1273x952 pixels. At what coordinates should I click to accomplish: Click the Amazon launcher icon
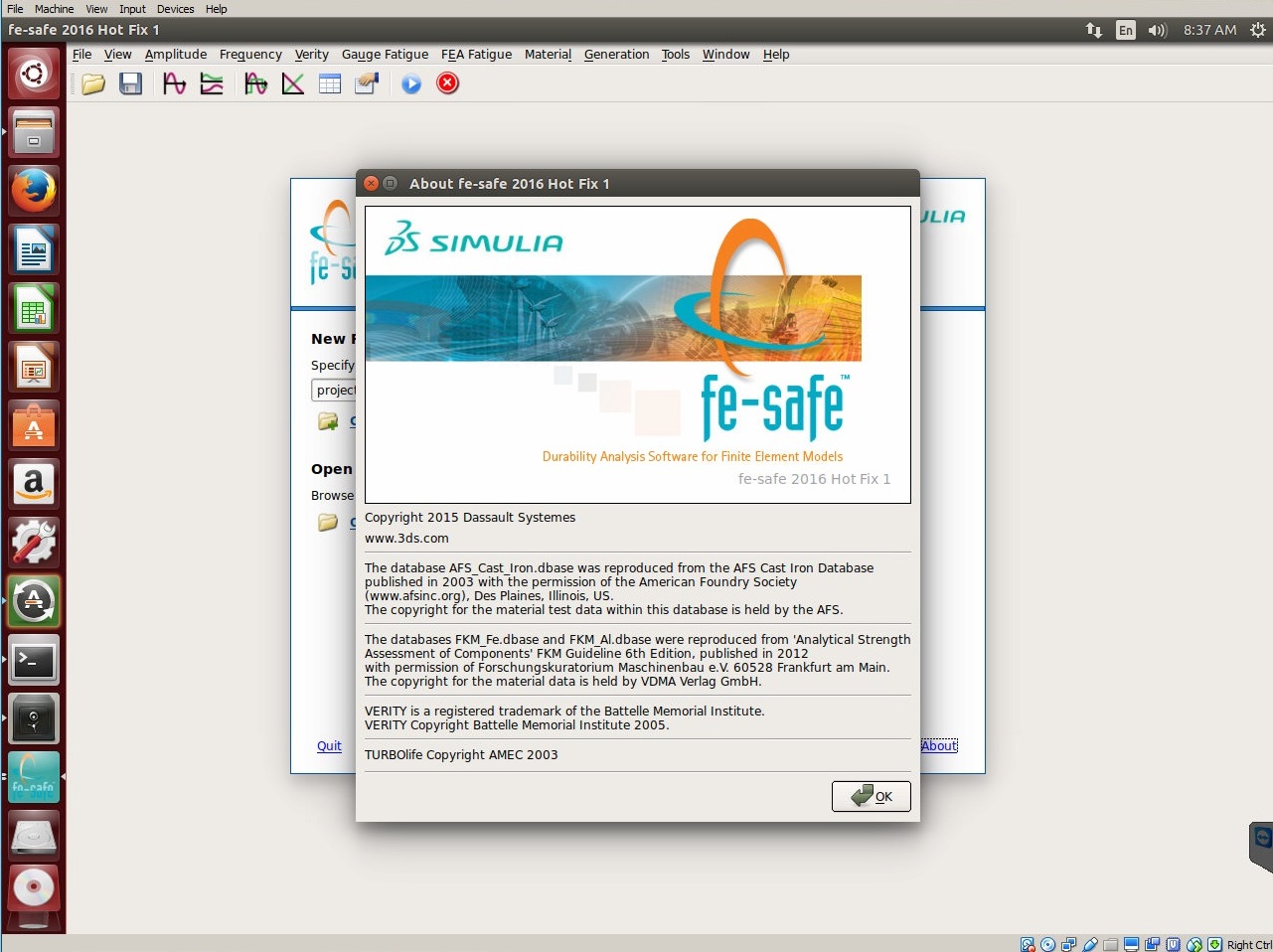pos(34,484)
